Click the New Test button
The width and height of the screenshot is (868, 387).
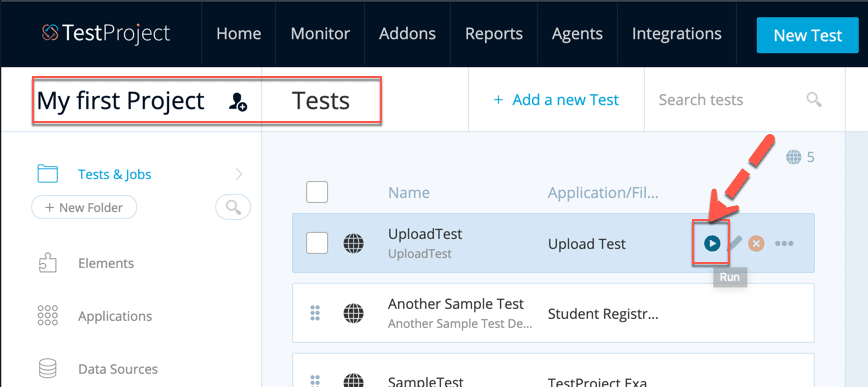pos(808,35)
